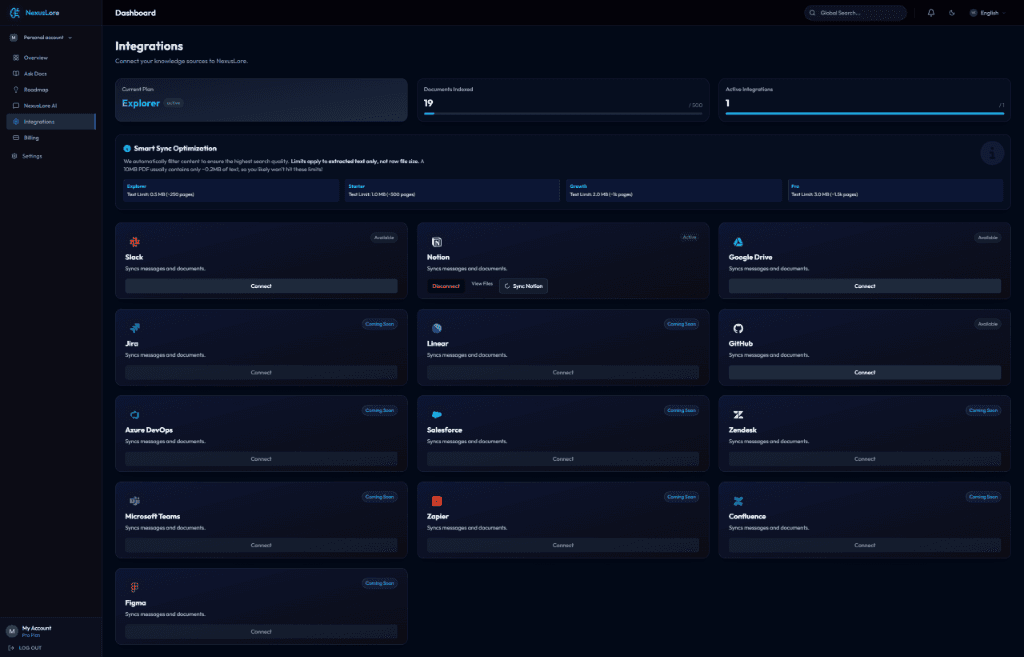This screenshot has height=657, width=1024.
Task: Click the Zapier logo icon
Action: pyautogui.click(x=436, y=501)
